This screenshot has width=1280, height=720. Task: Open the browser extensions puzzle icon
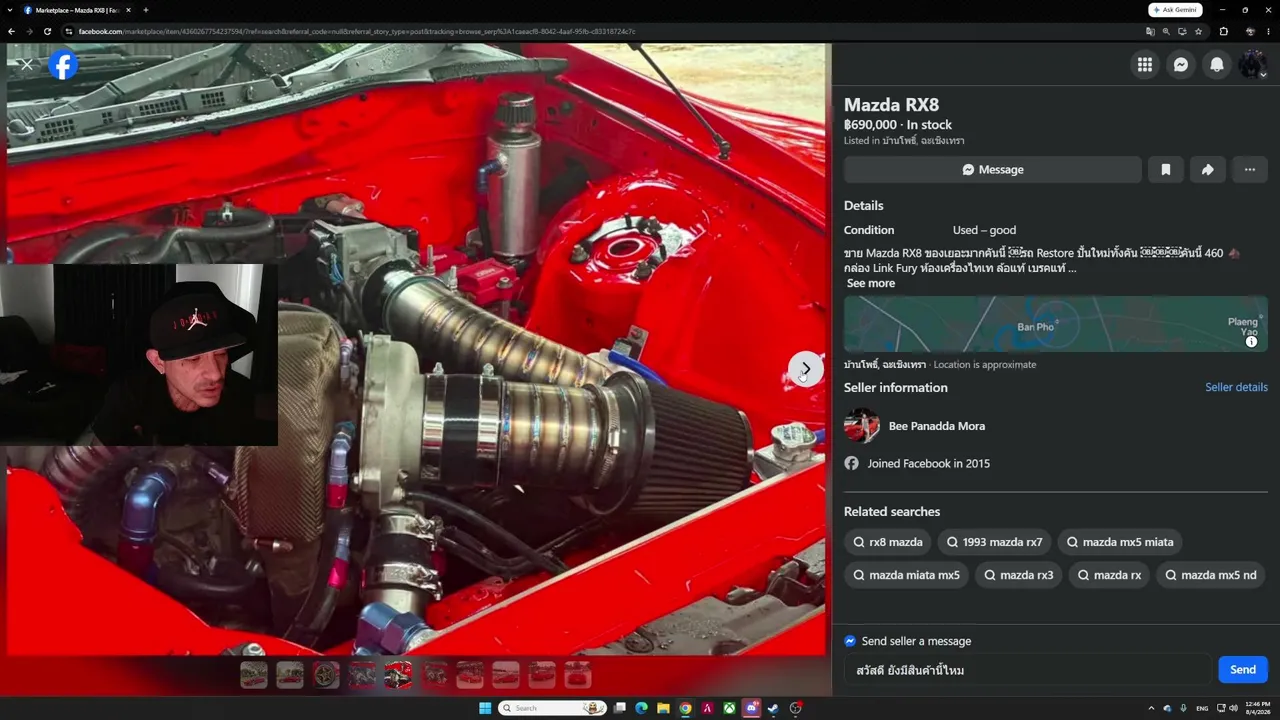pyautogui.click(x=1223, y=31)
